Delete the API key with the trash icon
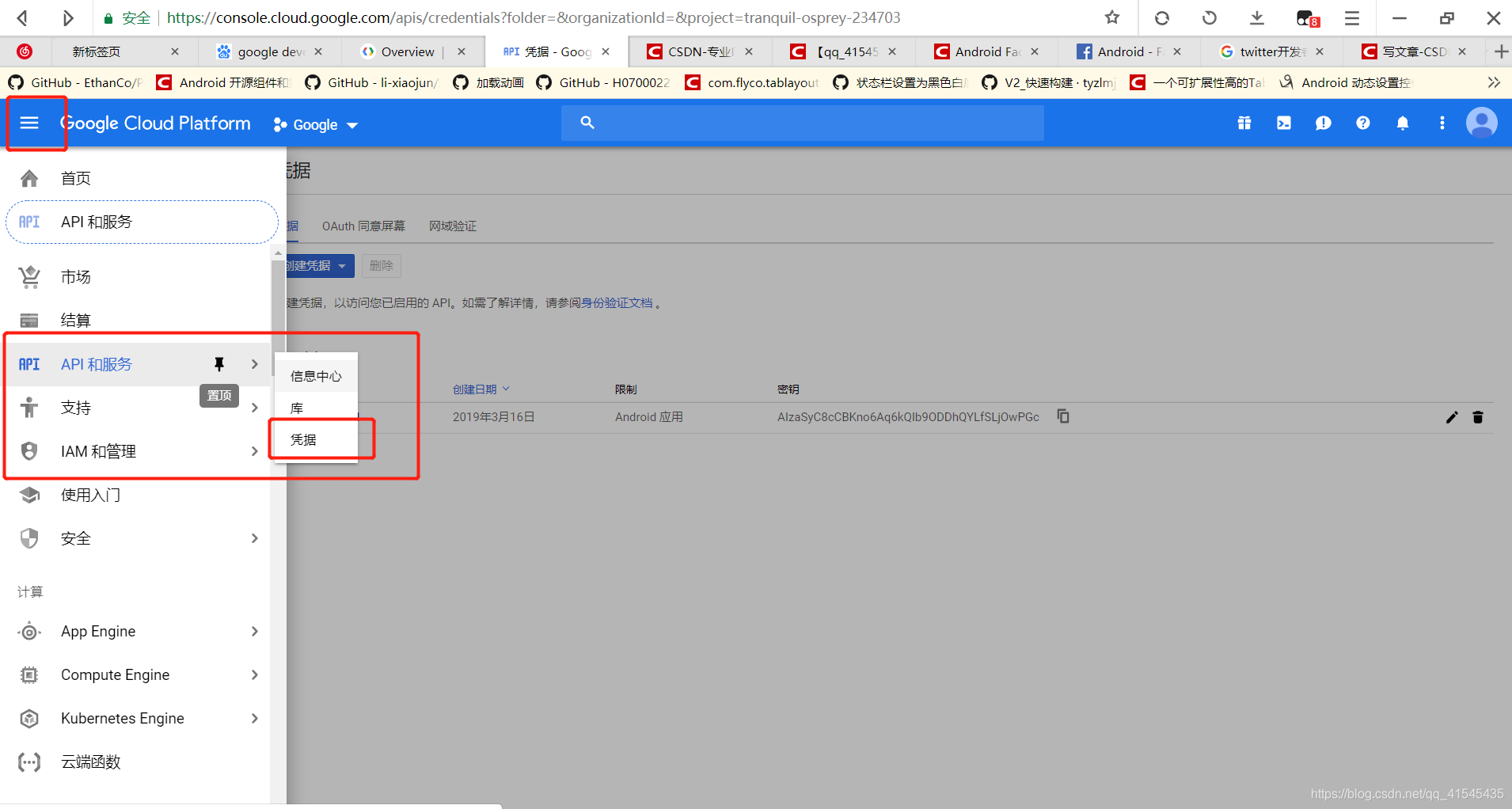The image size is (1512, 809). pyautogui.click(x=1478, y=417)
